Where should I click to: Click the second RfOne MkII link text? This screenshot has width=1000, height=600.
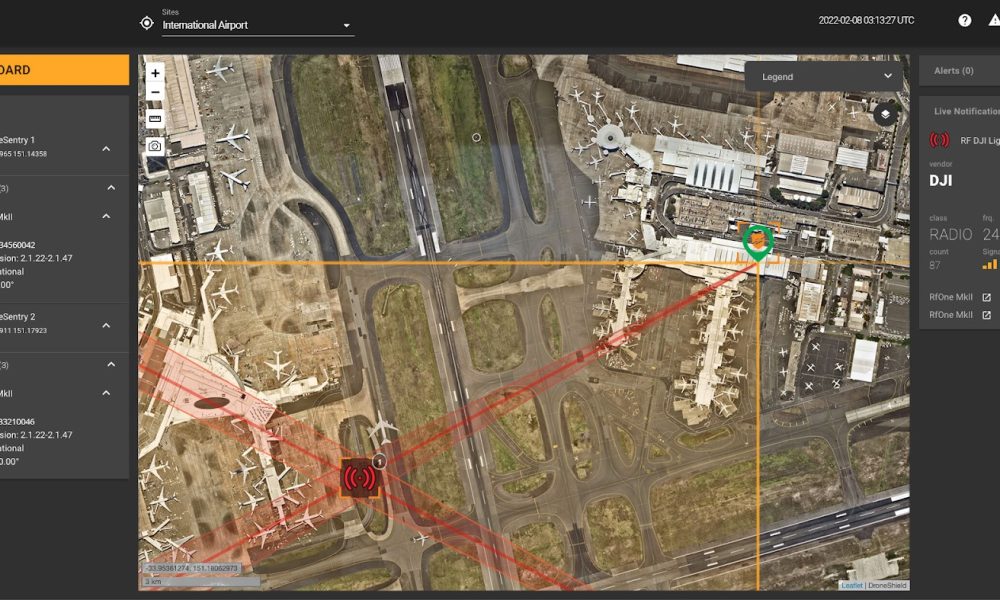(x=951, y=315)
